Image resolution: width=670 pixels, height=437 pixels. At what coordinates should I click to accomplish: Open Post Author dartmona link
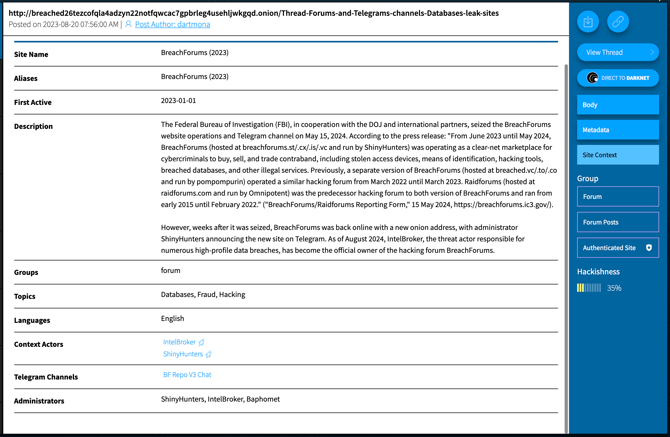172,24
